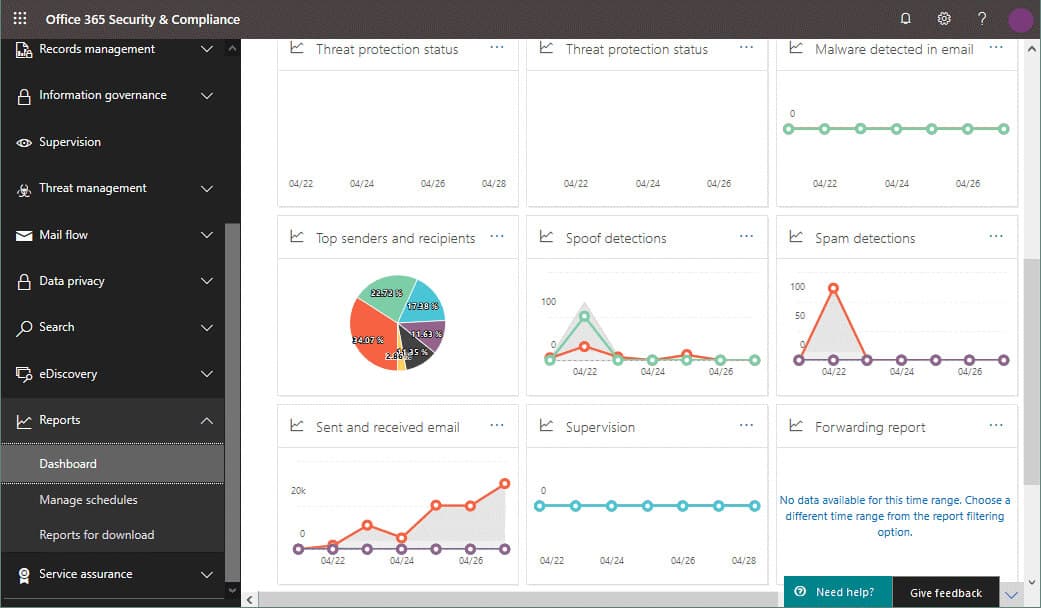This screenshot has width=1041, height=608.
Task: Click the Mail flow envelope icon
Action: [25, 235]
